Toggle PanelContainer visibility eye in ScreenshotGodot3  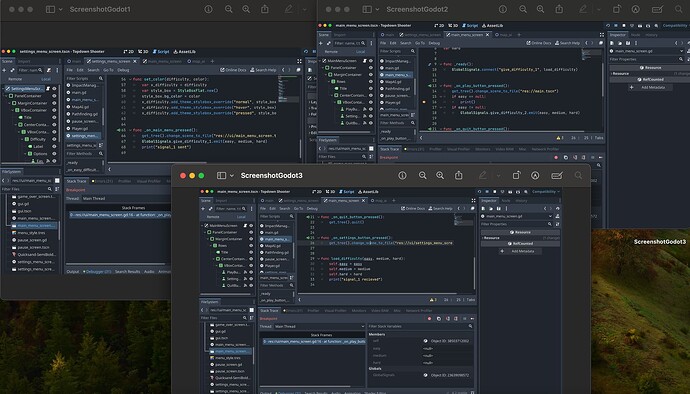point(251,232)
